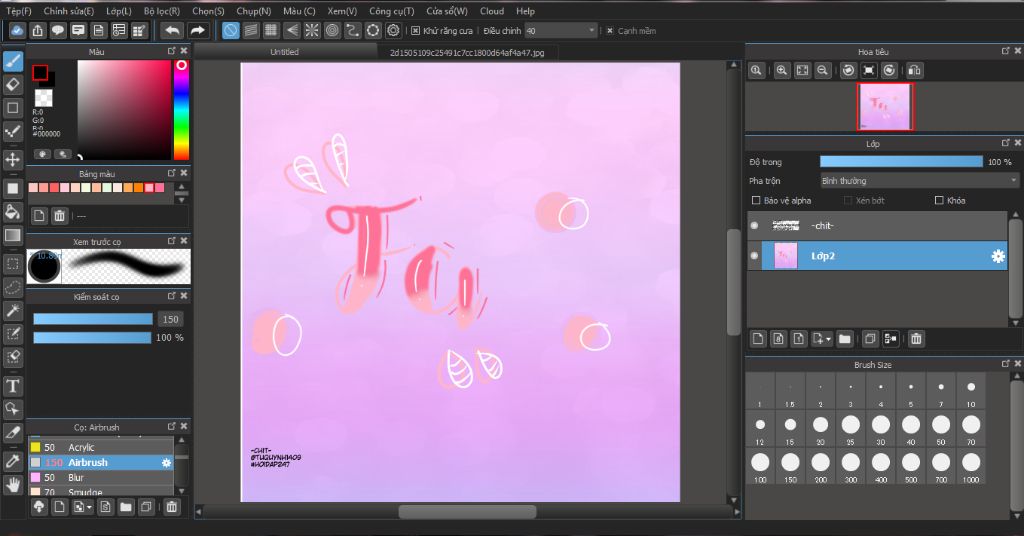Image resolution: width=1024 pixels, height=536 pixels.
Task: Choose brush size 1000
Action: [971, 467]
